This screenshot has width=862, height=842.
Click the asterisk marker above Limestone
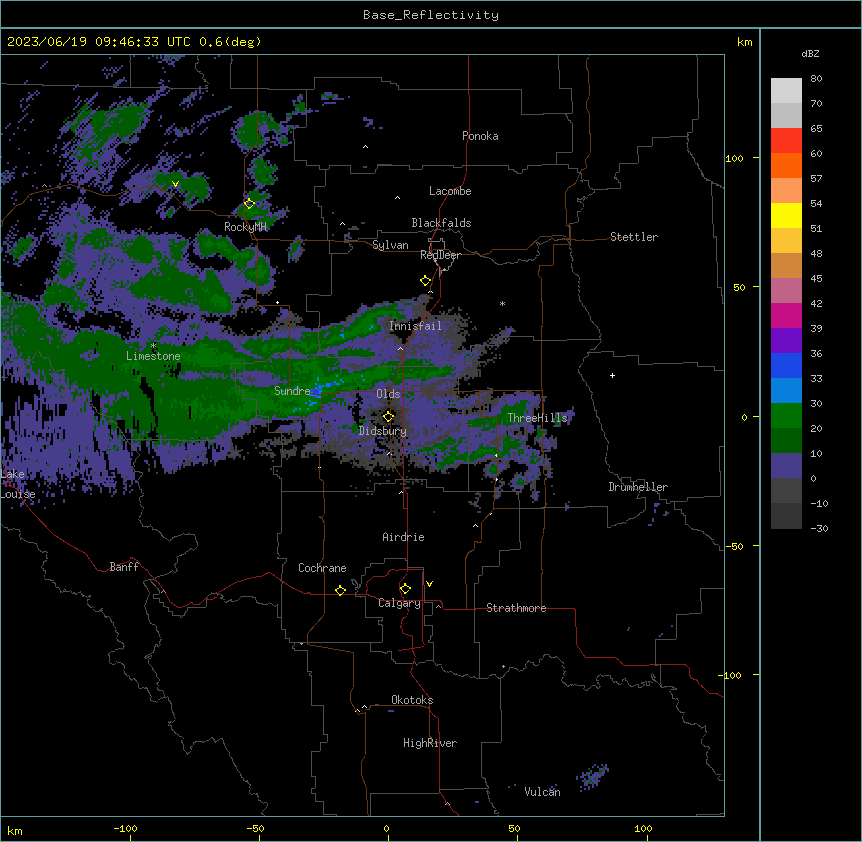(x=153, y=346)
